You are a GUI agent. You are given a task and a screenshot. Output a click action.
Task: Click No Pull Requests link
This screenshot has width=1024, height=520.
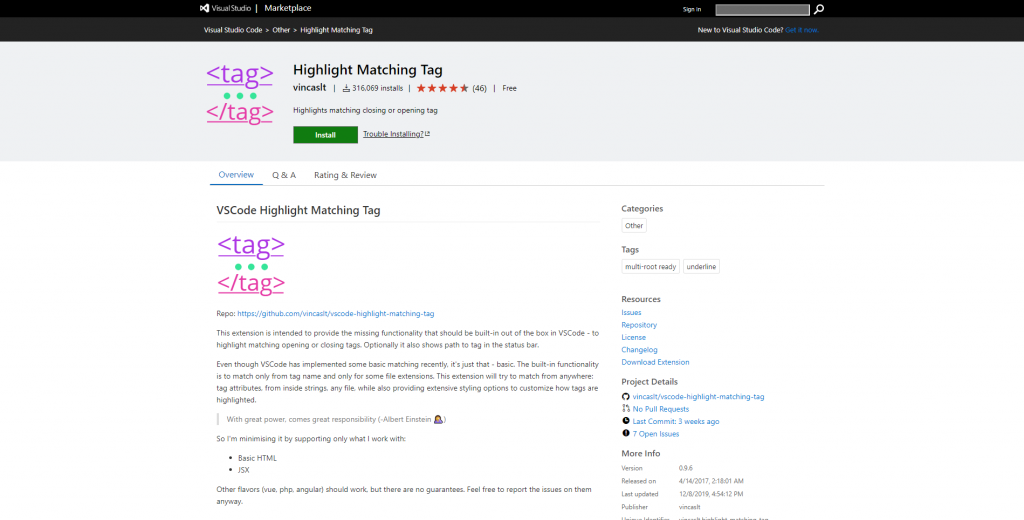point(661,409)
